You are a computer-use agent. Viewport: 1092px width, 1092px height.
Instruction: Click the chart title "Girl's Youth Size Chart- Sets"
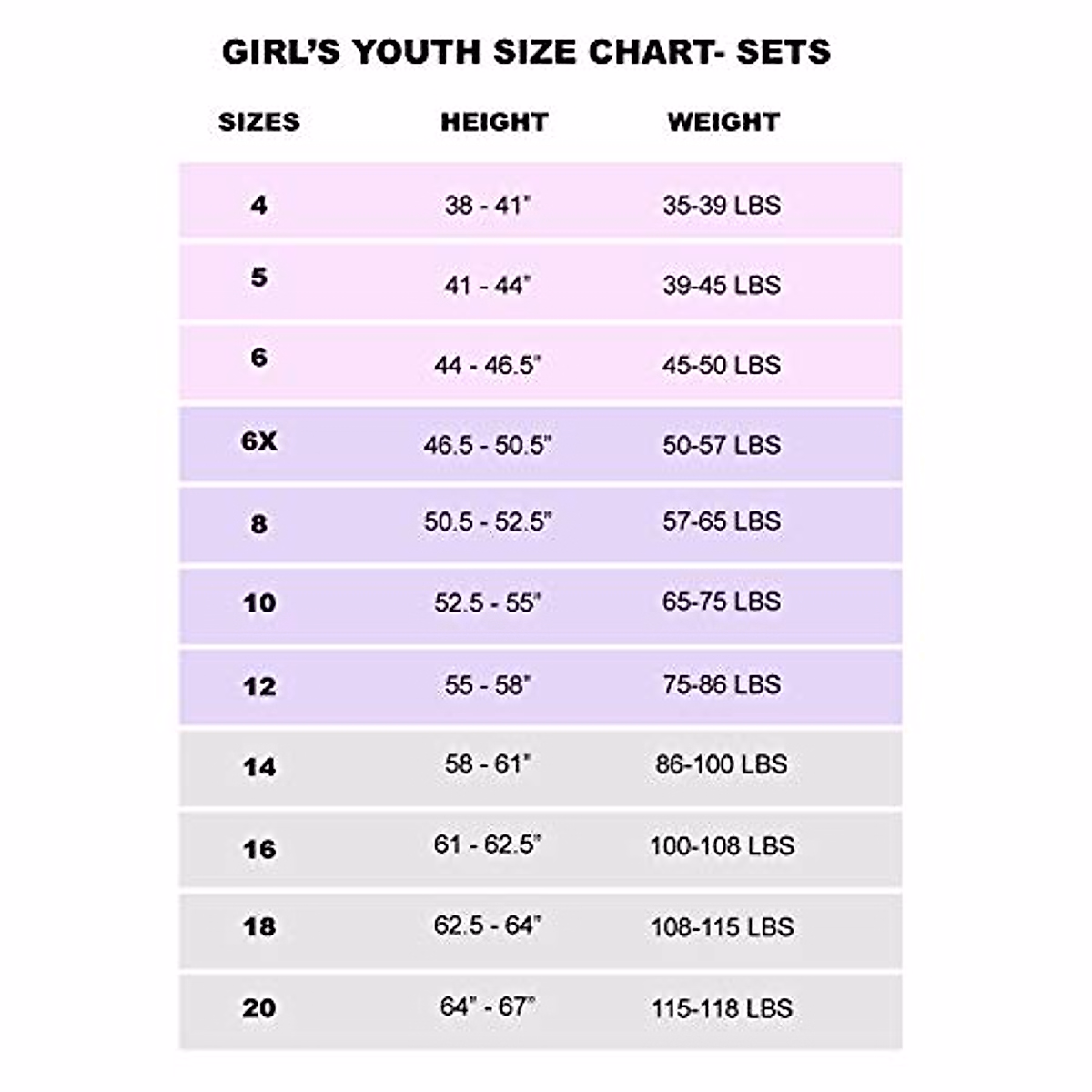[526, 52]
